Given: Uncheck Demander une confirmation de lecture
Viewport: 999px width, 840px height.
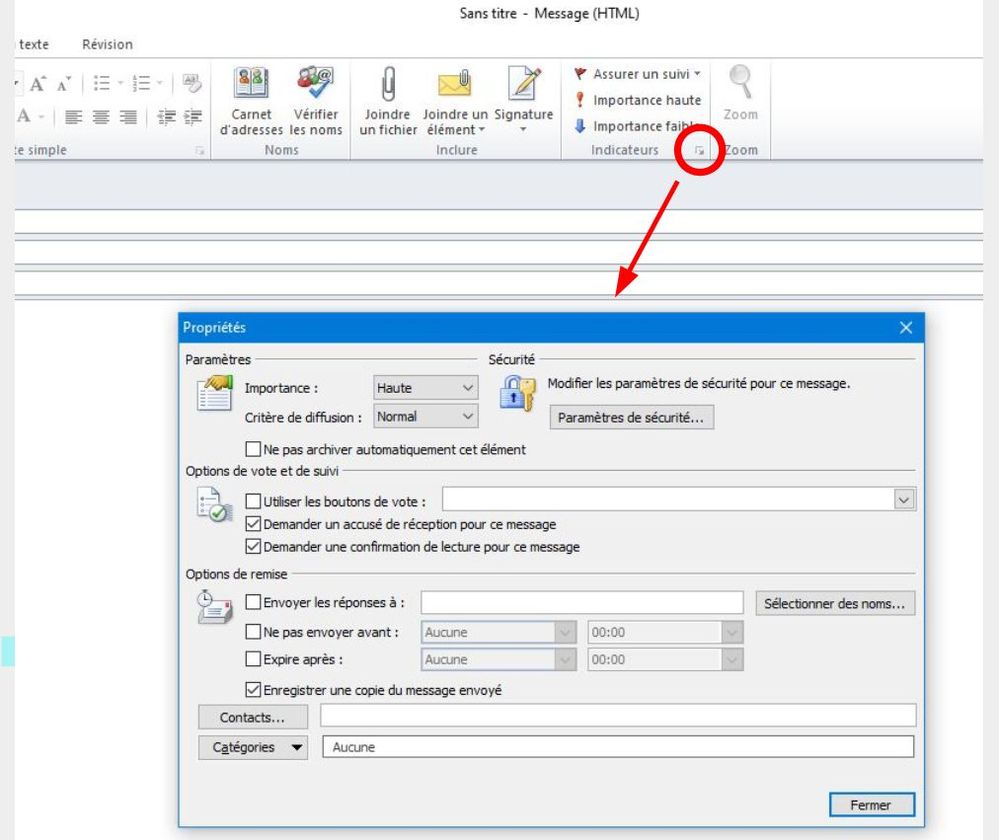Looking at the screenshot, I should pos(253,547).
